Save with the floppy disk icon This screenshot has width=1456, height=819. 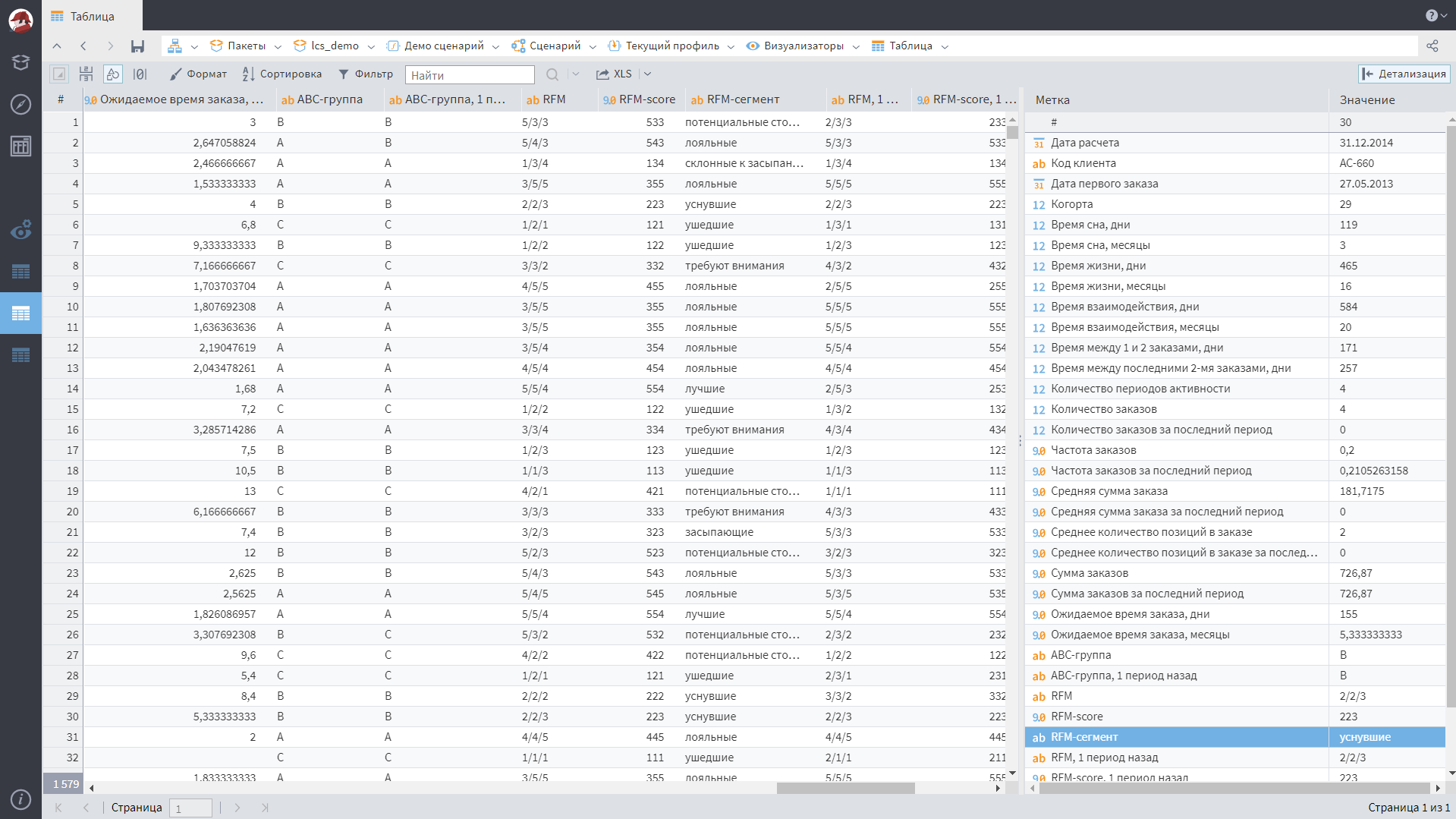(x=137, y=46)
